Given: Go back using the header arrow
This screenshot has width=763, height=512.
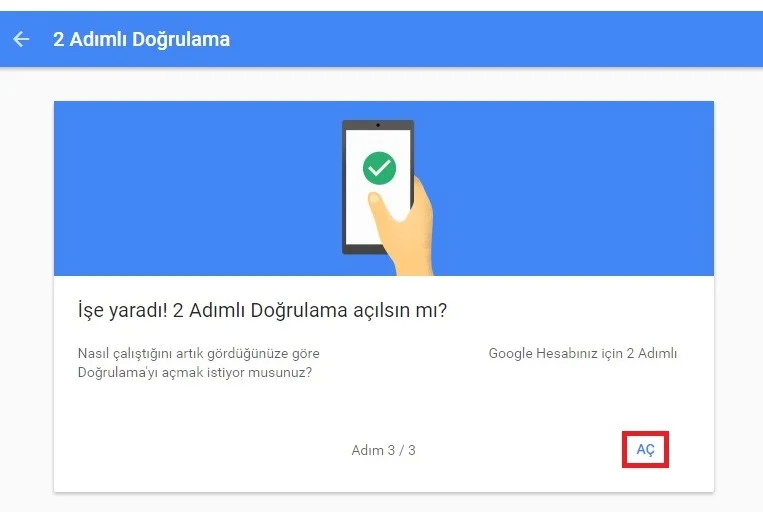Looking at the screenshot, I should coord(21,39).
